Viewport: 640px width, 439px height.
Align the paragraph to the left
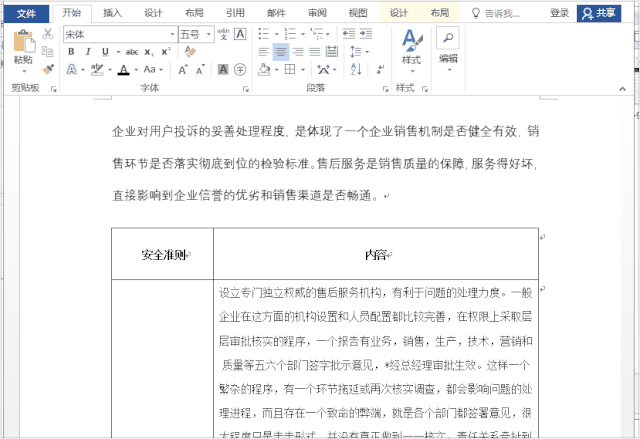[264, 52]
